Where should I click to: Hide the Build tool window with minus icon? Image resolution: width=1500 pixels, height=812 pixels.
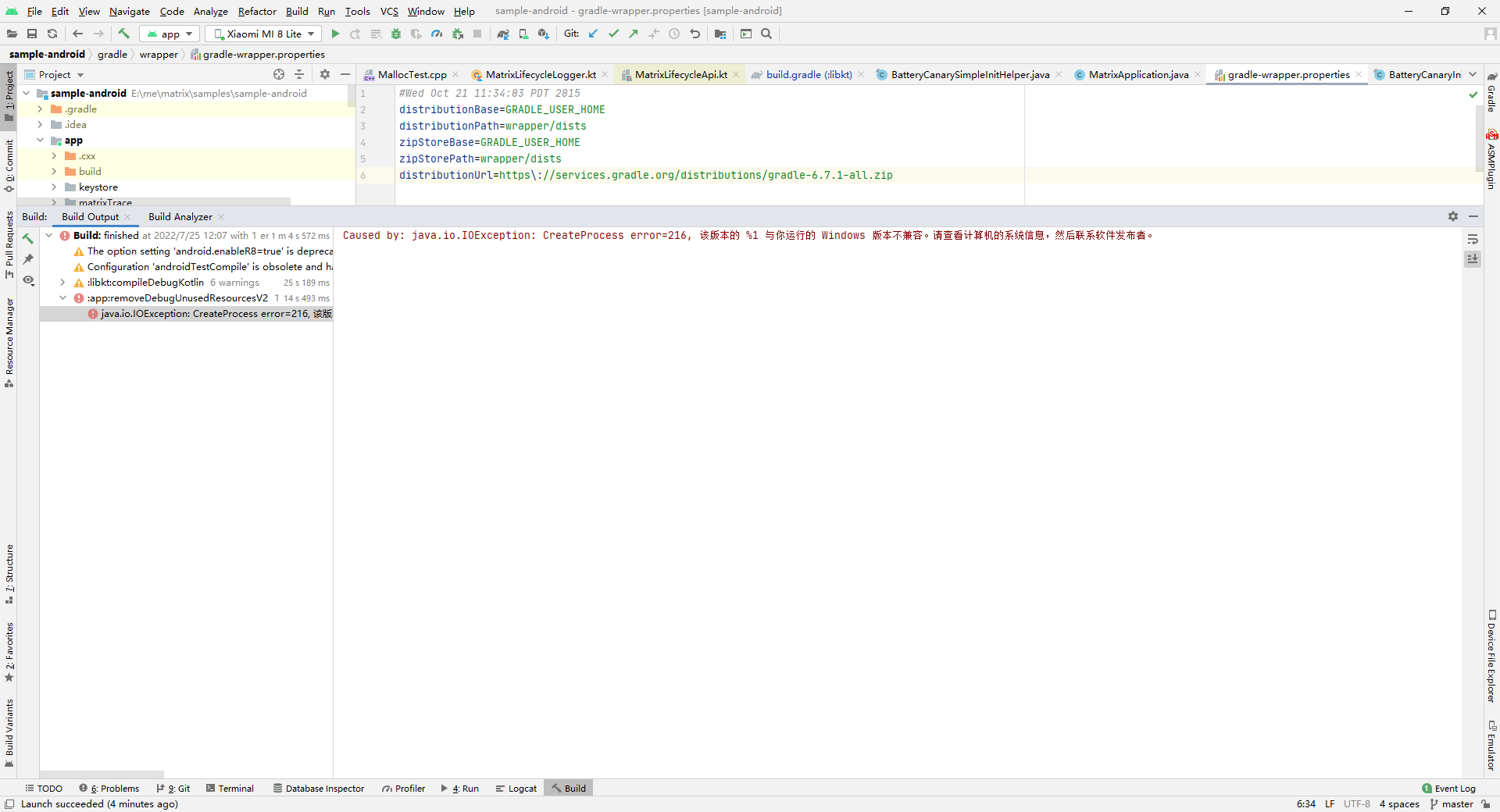[x=1473, y=216]
